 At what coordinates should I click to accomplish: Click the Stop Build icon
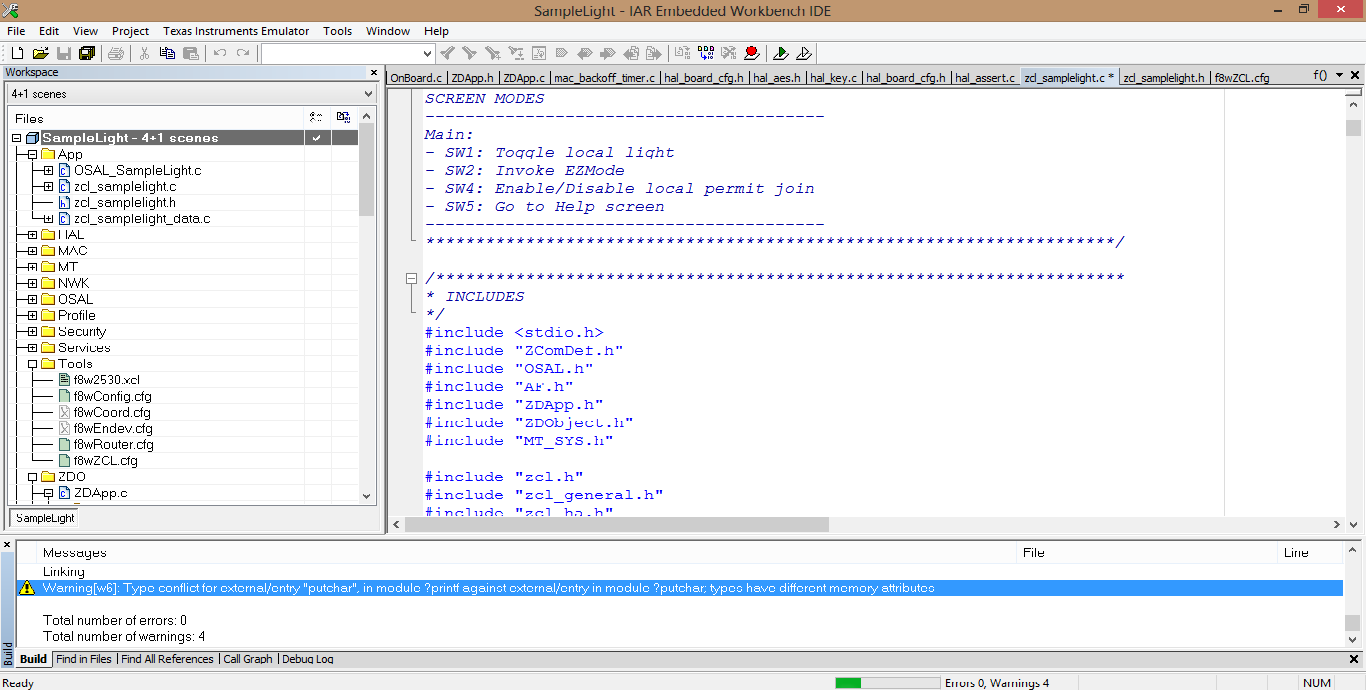click(729, 53)
